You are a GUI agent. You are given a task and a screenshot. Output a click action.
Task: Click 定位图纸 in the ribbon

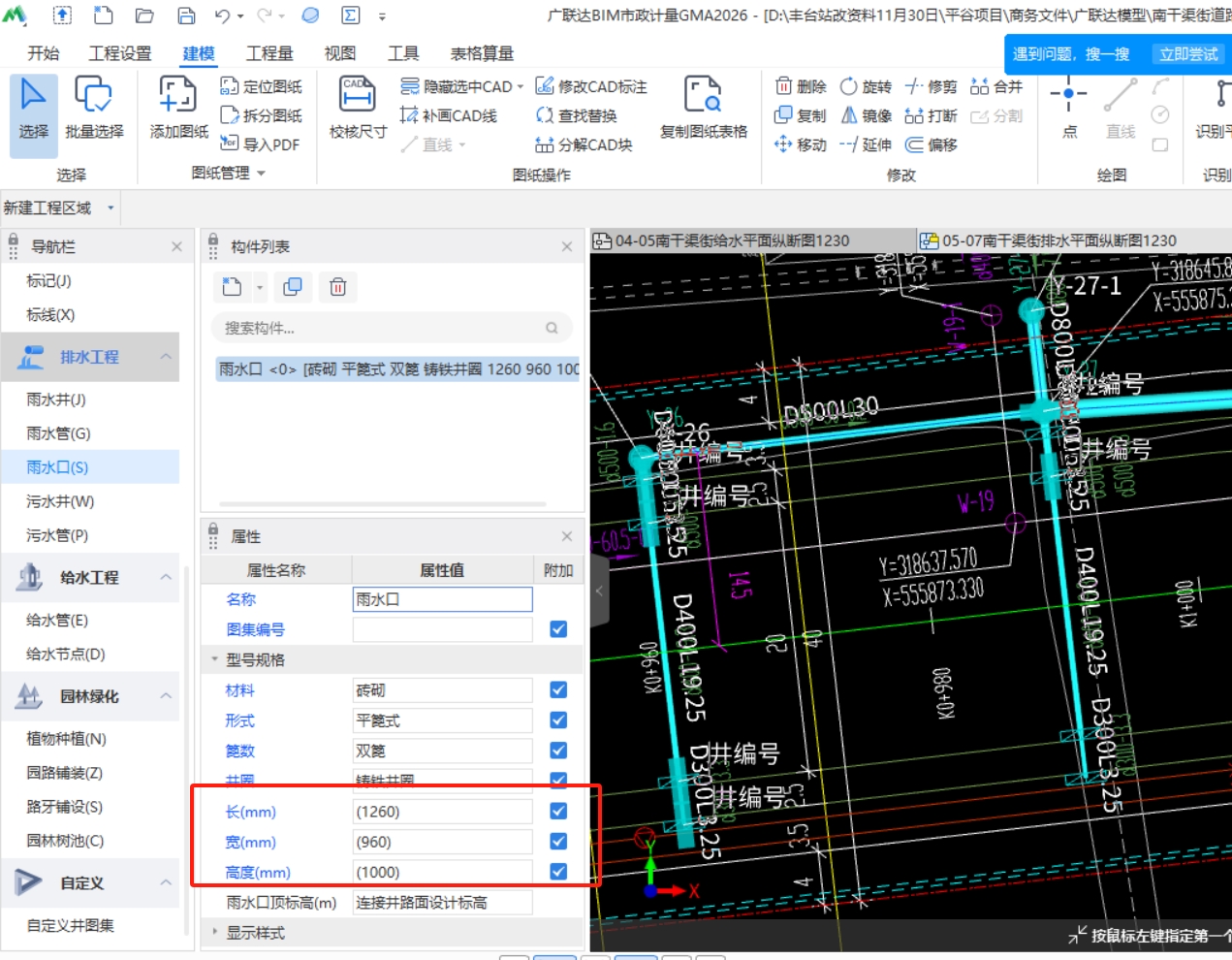tap(262, 86)
